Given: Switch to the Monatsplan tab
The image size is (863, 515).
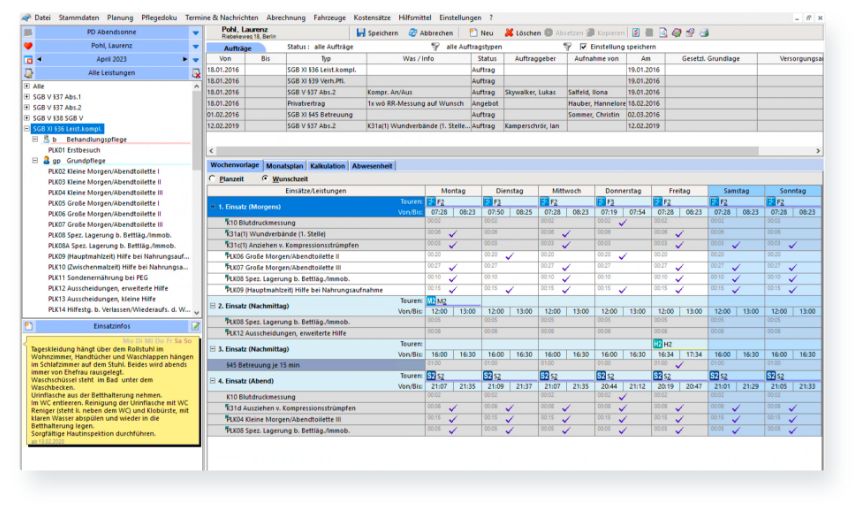Looking at the screenshot, I should (287, 165).
